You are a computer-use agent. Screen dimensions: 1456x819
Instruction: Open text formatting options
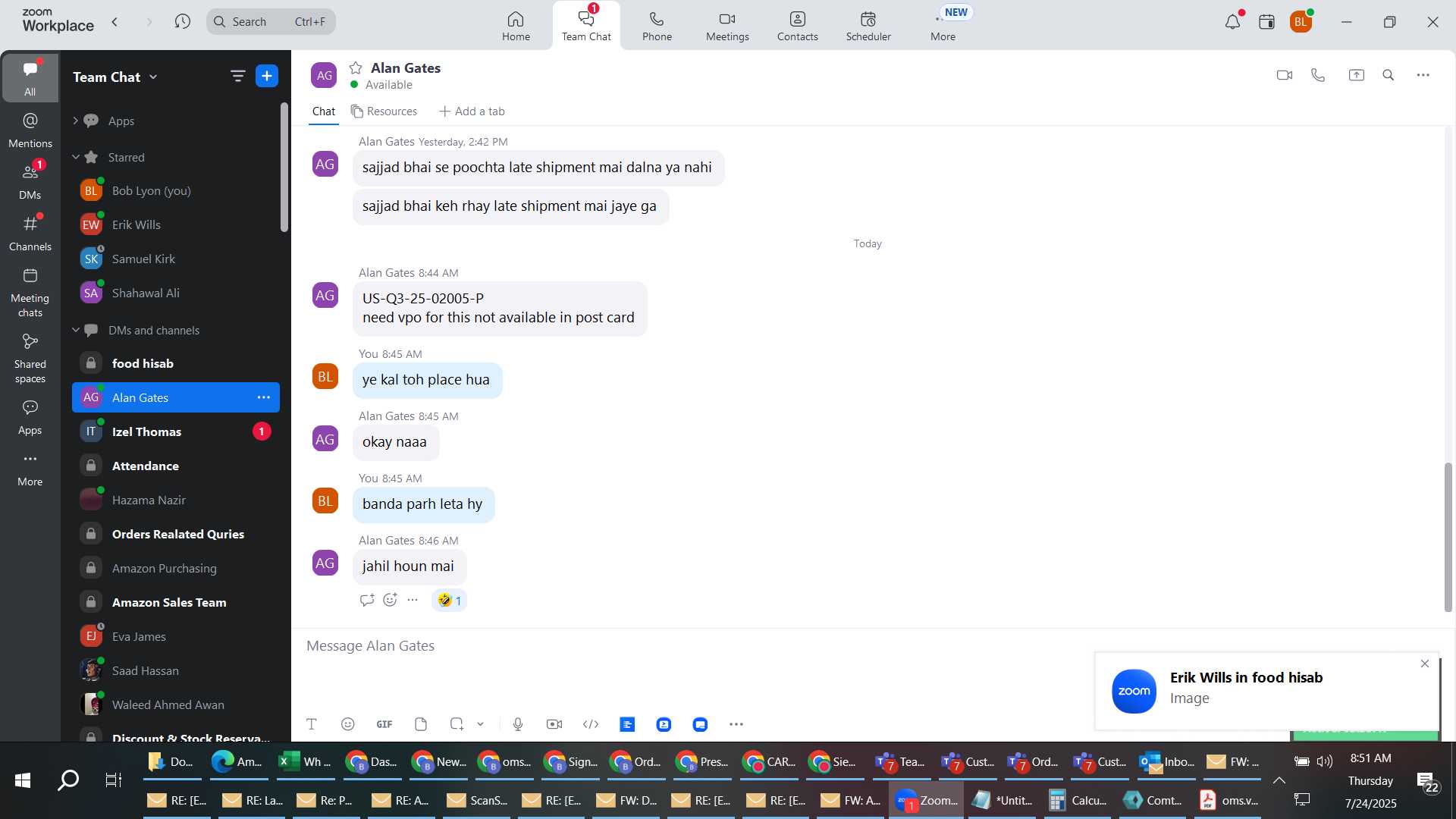click(x=311, y=724)
